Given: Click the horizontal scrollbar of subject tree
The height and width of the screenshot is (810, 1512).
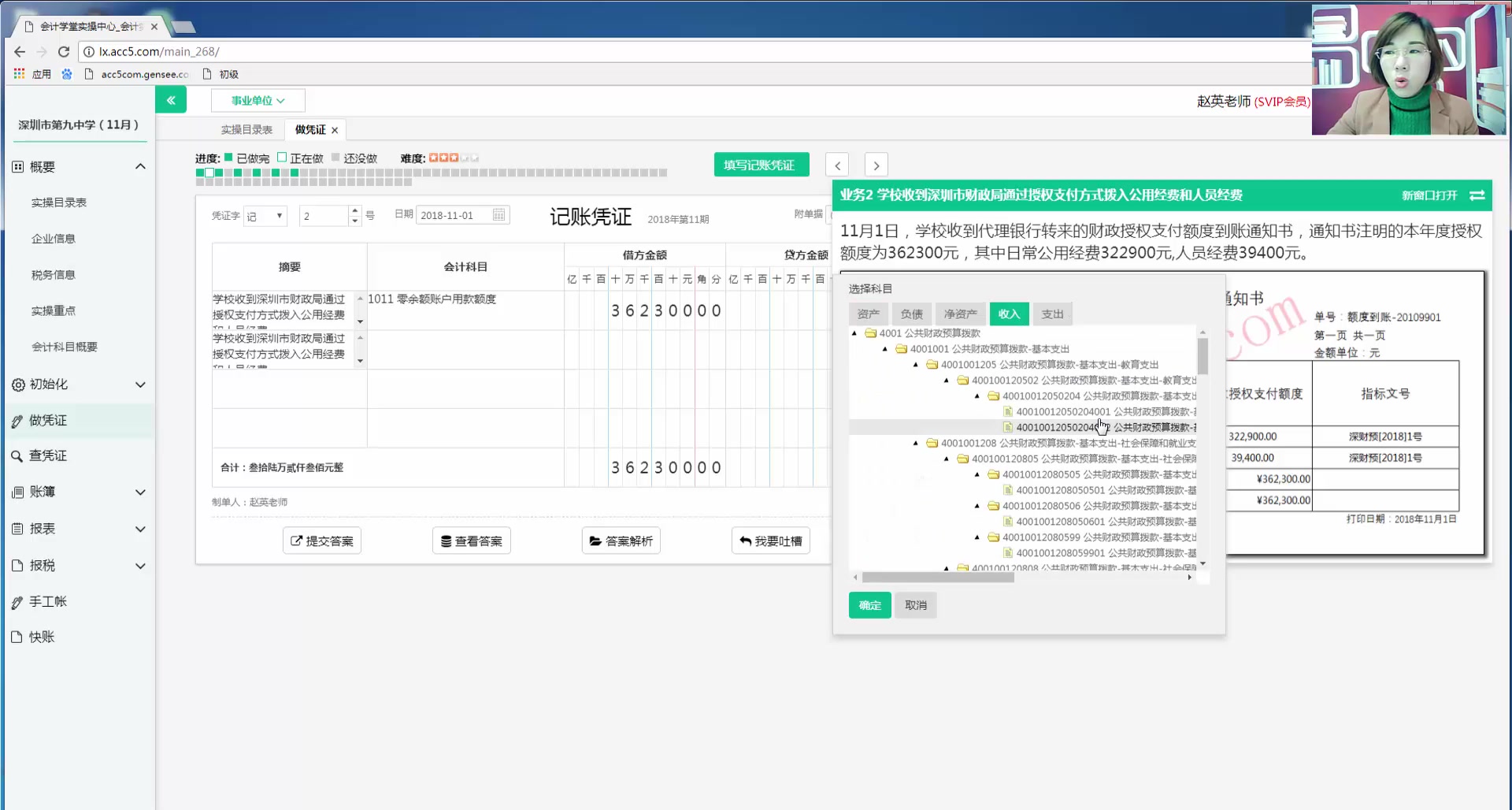Looking at the screenshot, I should pyautogui.click(x=938, y=578).
